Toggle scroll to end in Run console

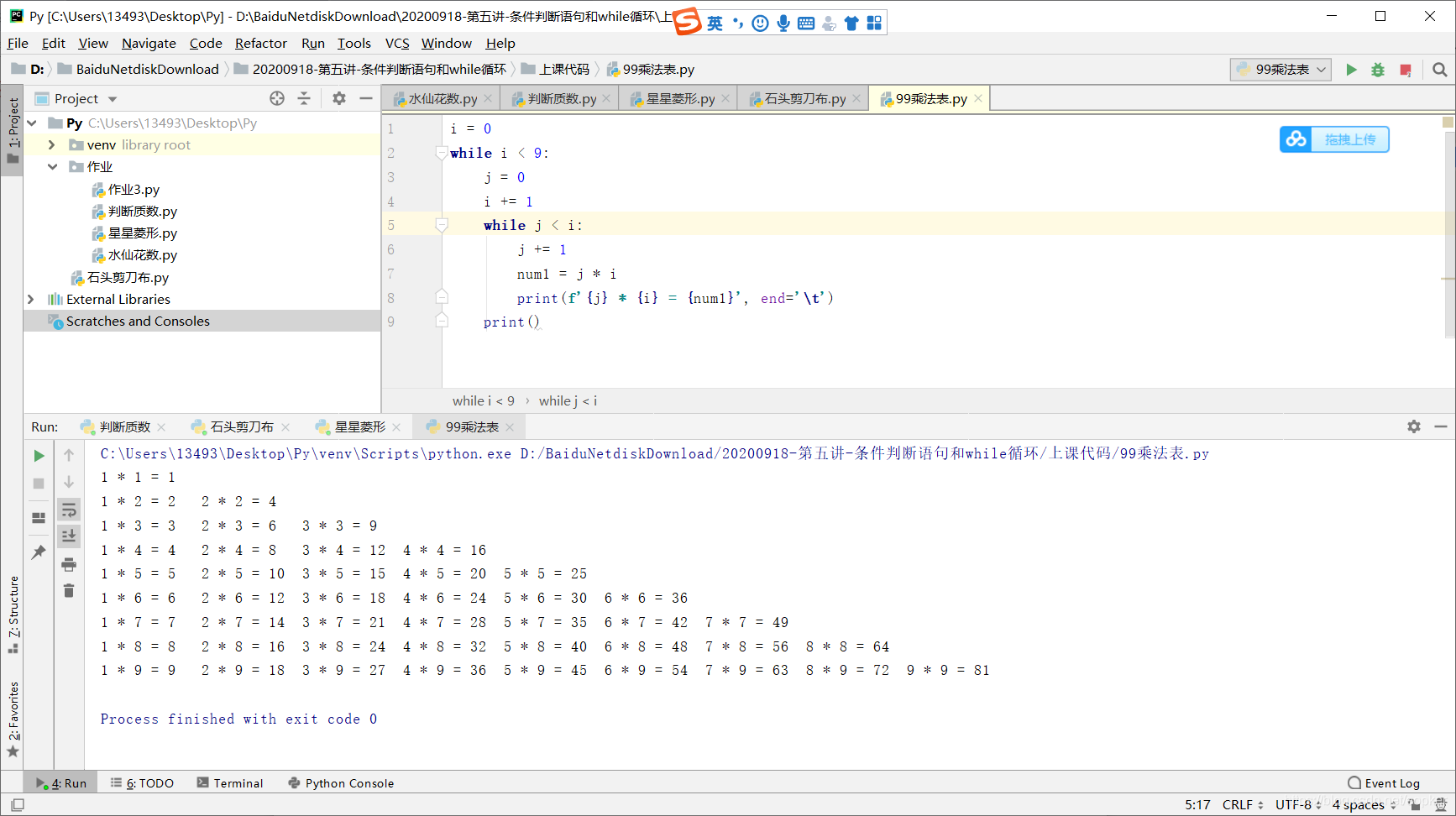(69, 536)
